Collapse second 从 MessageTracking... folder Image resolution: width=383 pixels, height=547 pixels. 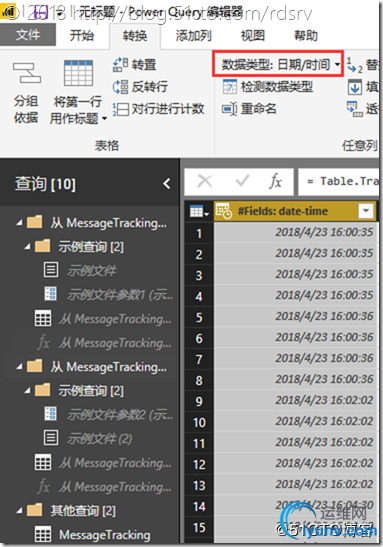click(x=20, y=366)
